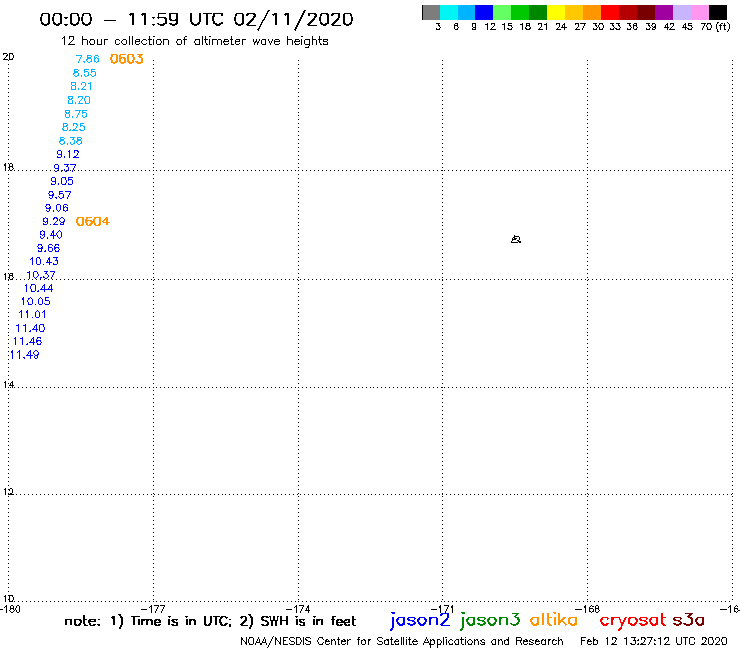Select the 8.38 wave height value

tap(70, 141)
